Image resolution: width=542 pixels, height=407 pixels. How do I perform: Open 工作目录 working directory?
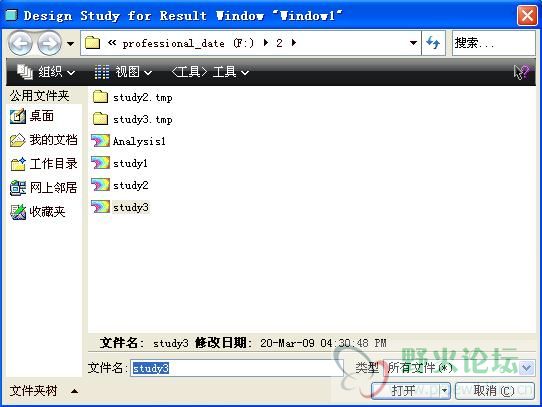pos(44,164)
